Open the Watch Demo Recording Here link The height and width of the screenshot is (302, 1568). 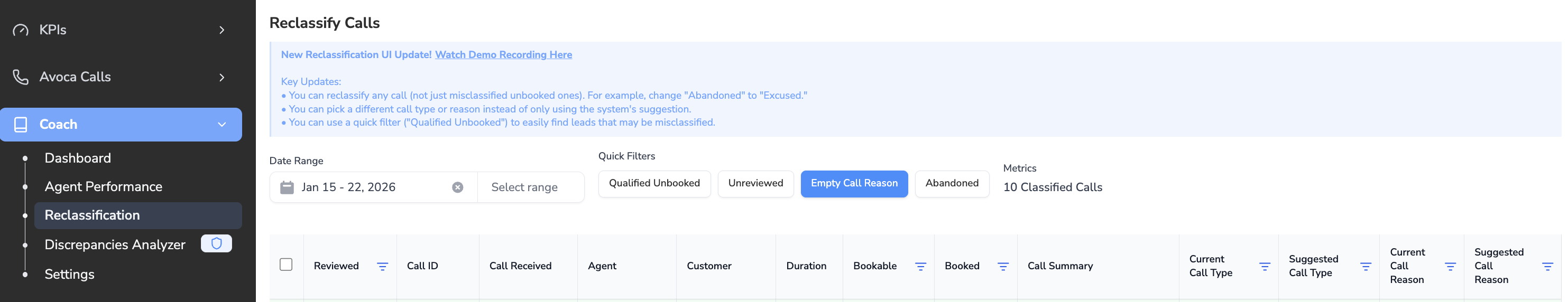tap(503, 55)
